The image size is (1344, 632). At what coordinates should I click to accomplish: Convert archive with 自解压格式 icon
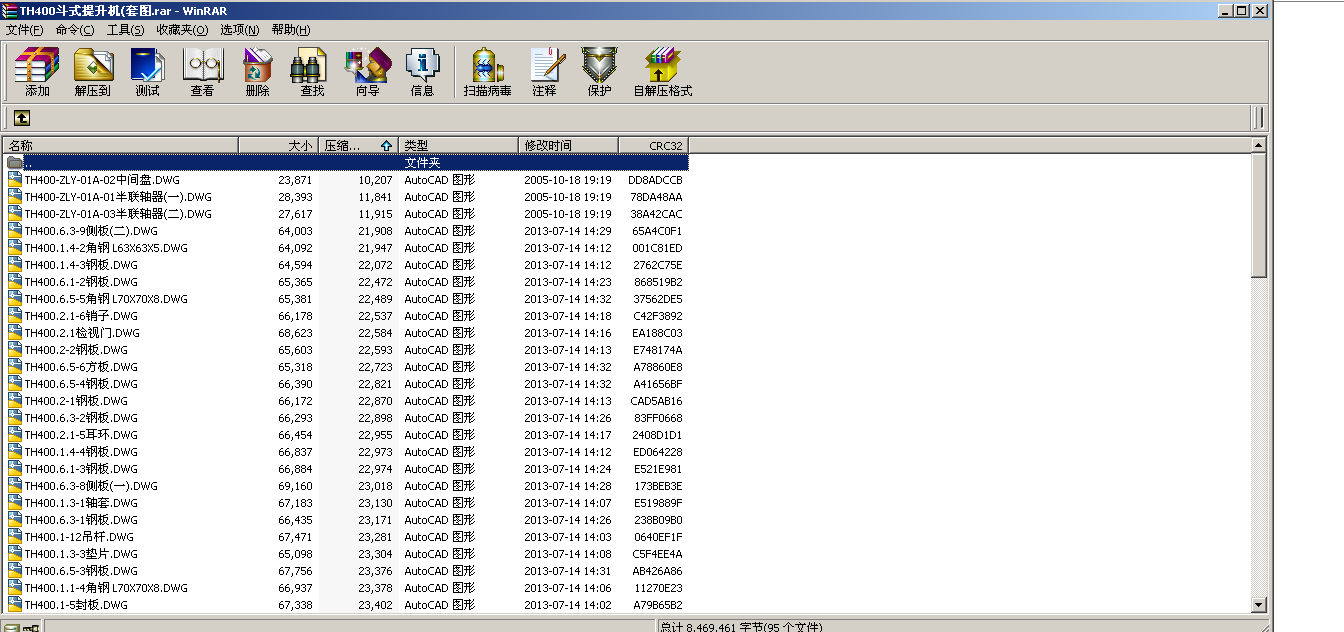[x=663, y=65]
